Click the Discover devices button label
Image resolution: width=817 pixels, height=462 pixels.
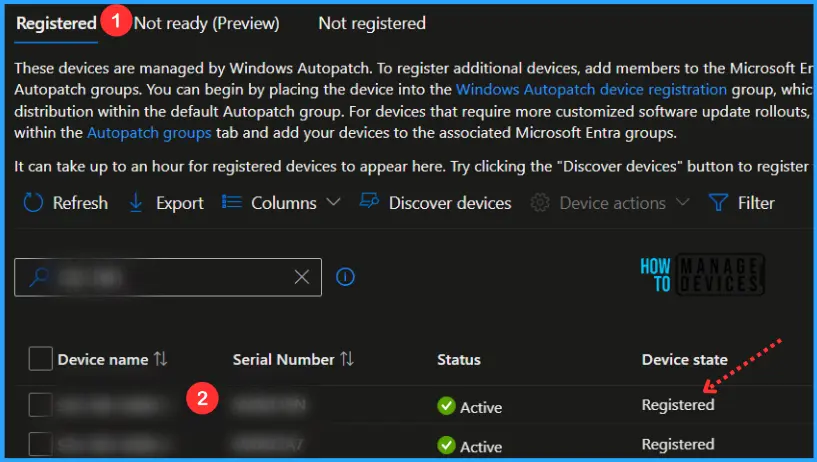[x=450, y=203]
